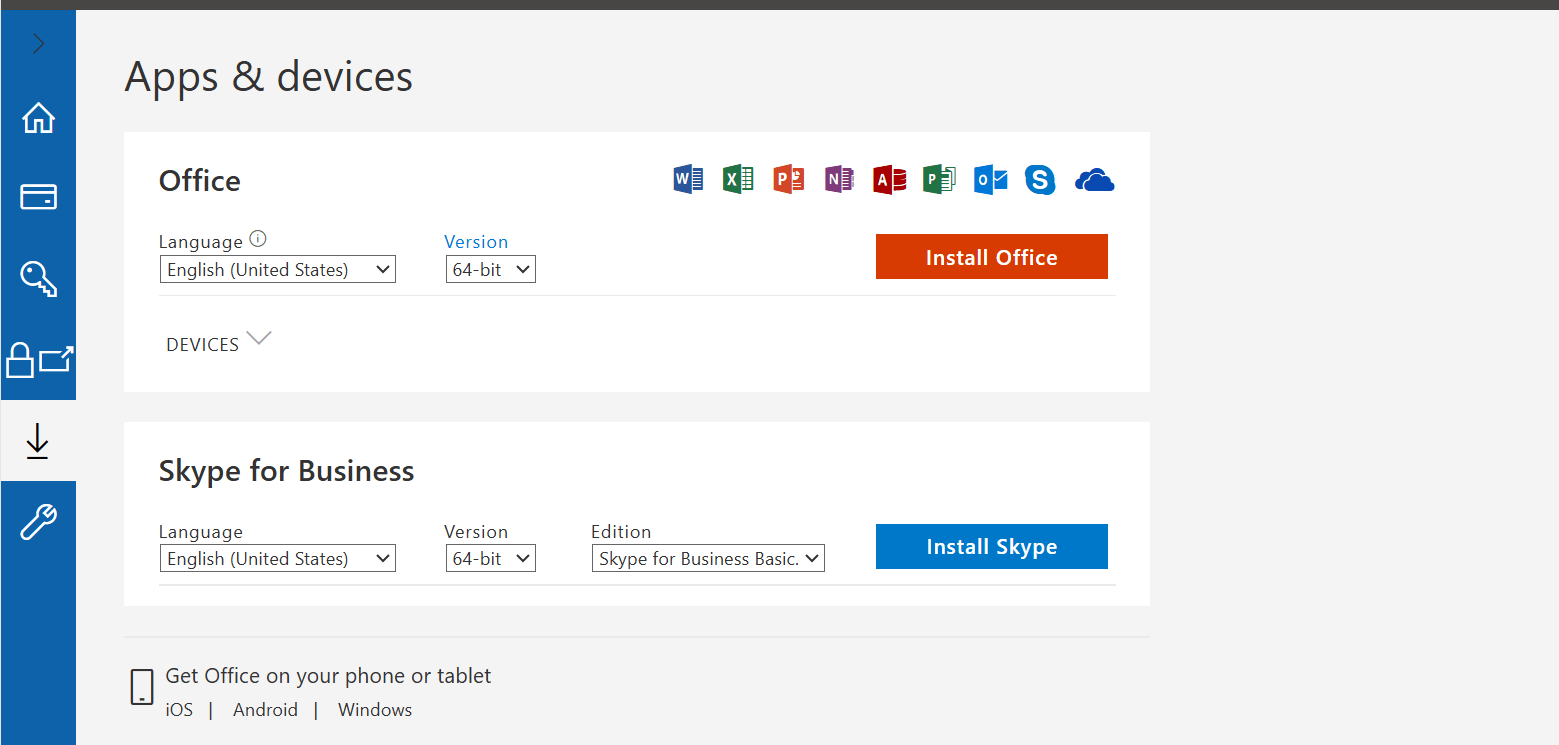Click the Office section heading
Screen dimensions: 1559x745
pos(200,181)
